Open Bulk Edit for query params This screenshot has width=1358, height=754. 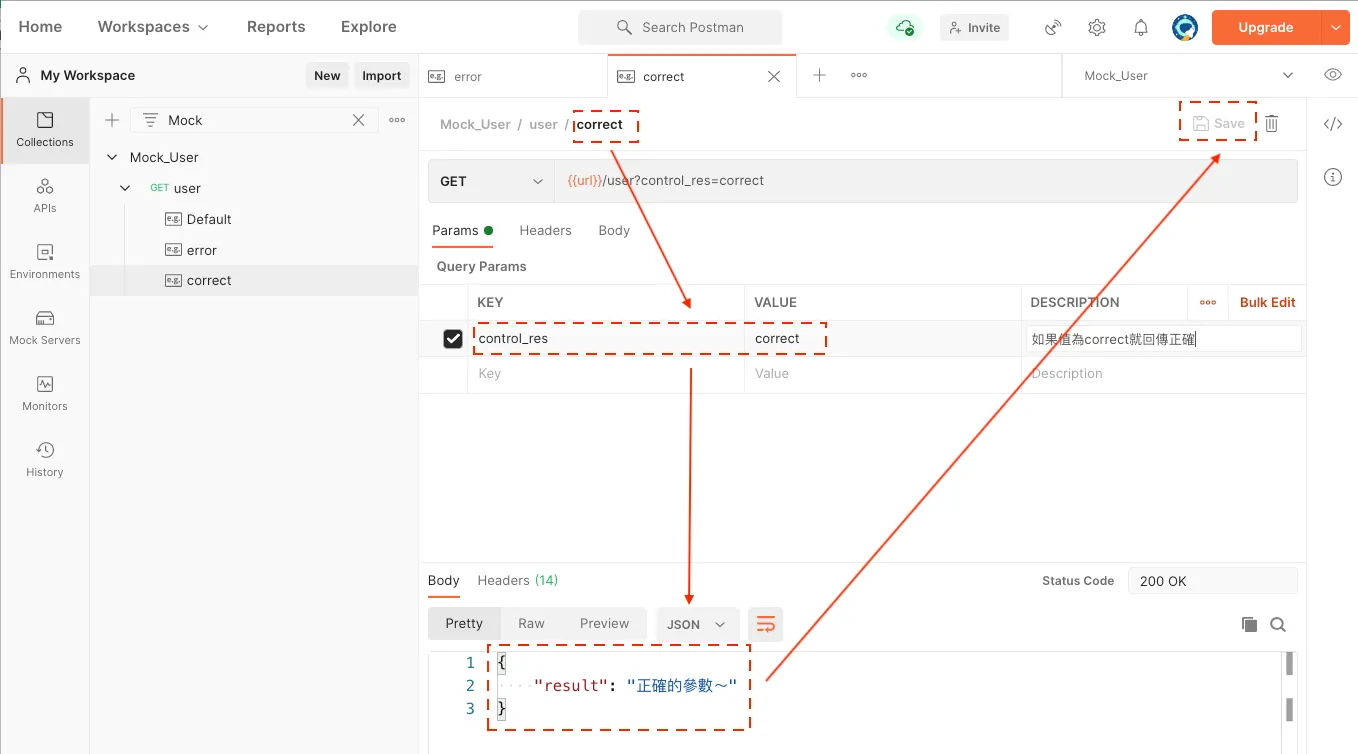(1267, 302)
